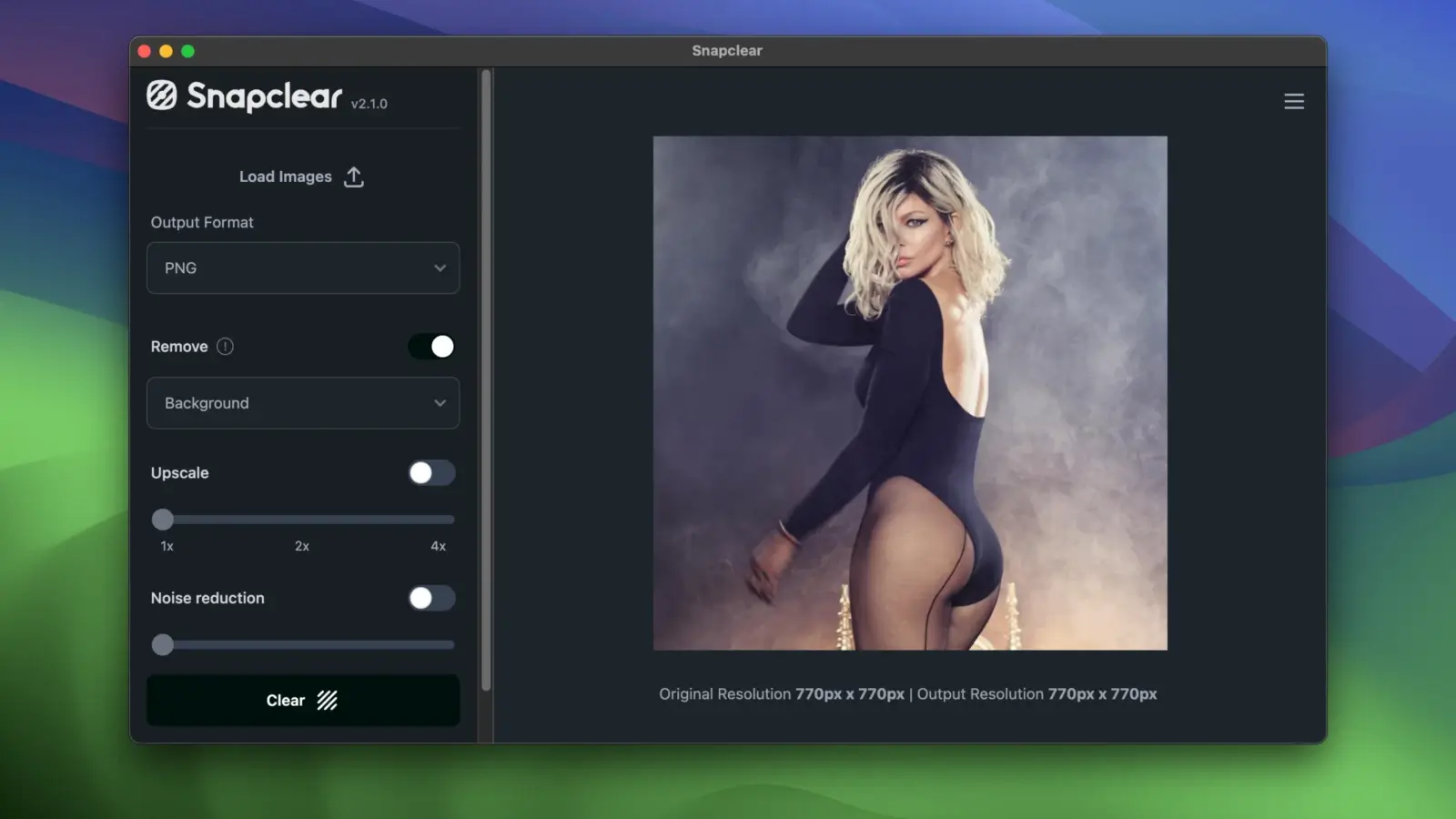
Task: Expand the Background removal type dropdown
Action: (x=302, y=403)
